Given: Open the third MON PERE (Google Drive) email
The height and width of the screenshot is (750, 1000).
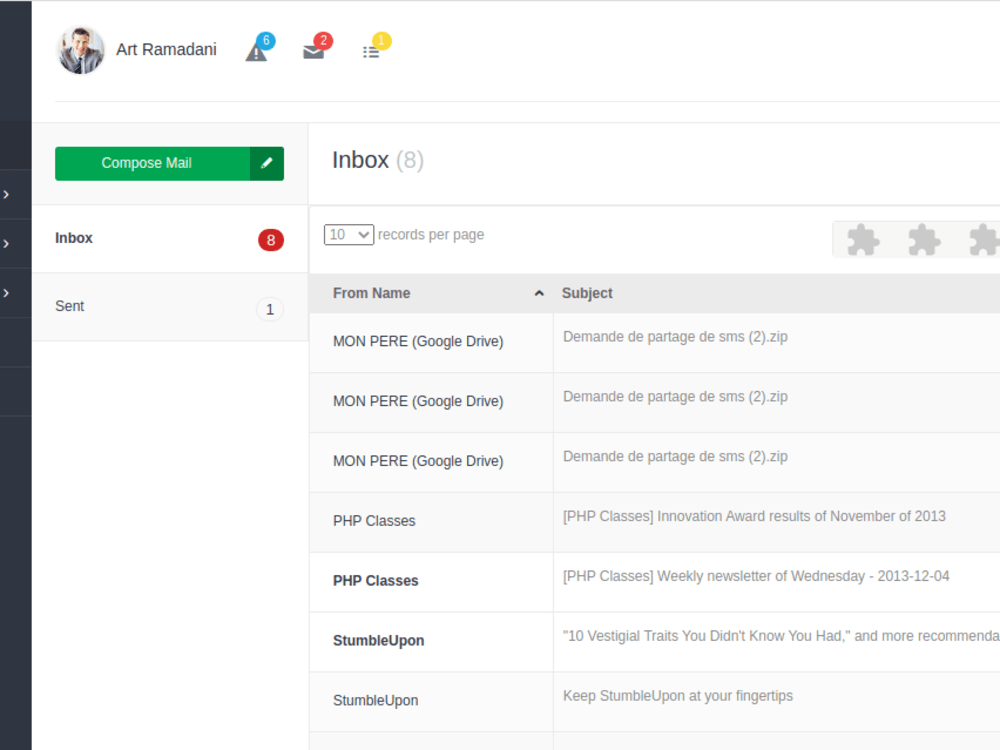Looking at the screenshot, I should point(418,462).
